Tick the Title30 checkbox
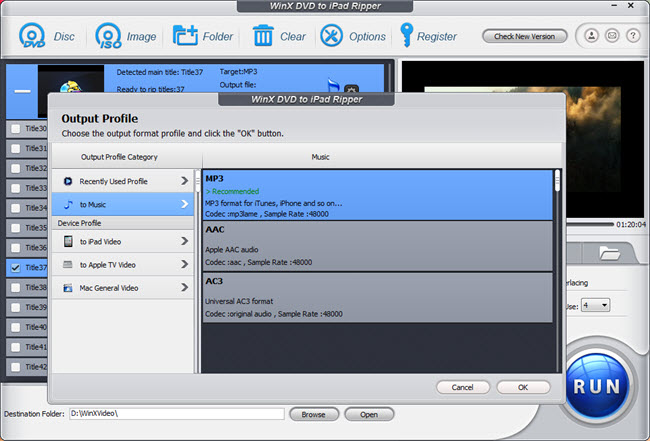The image size is (650, 441). coord(16,128)
